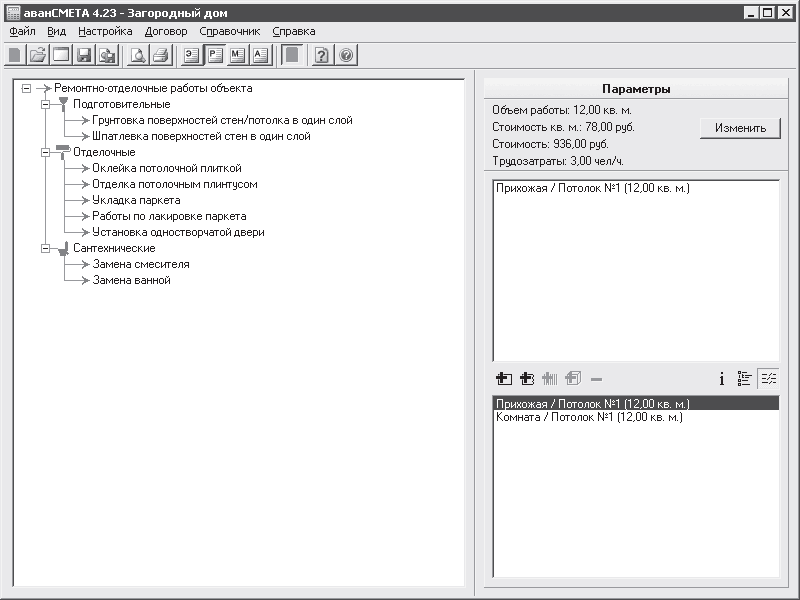The height and width of the screenshot is (600, 800).
Task: Click the Изменить button
Action: [x=740, y=128]
